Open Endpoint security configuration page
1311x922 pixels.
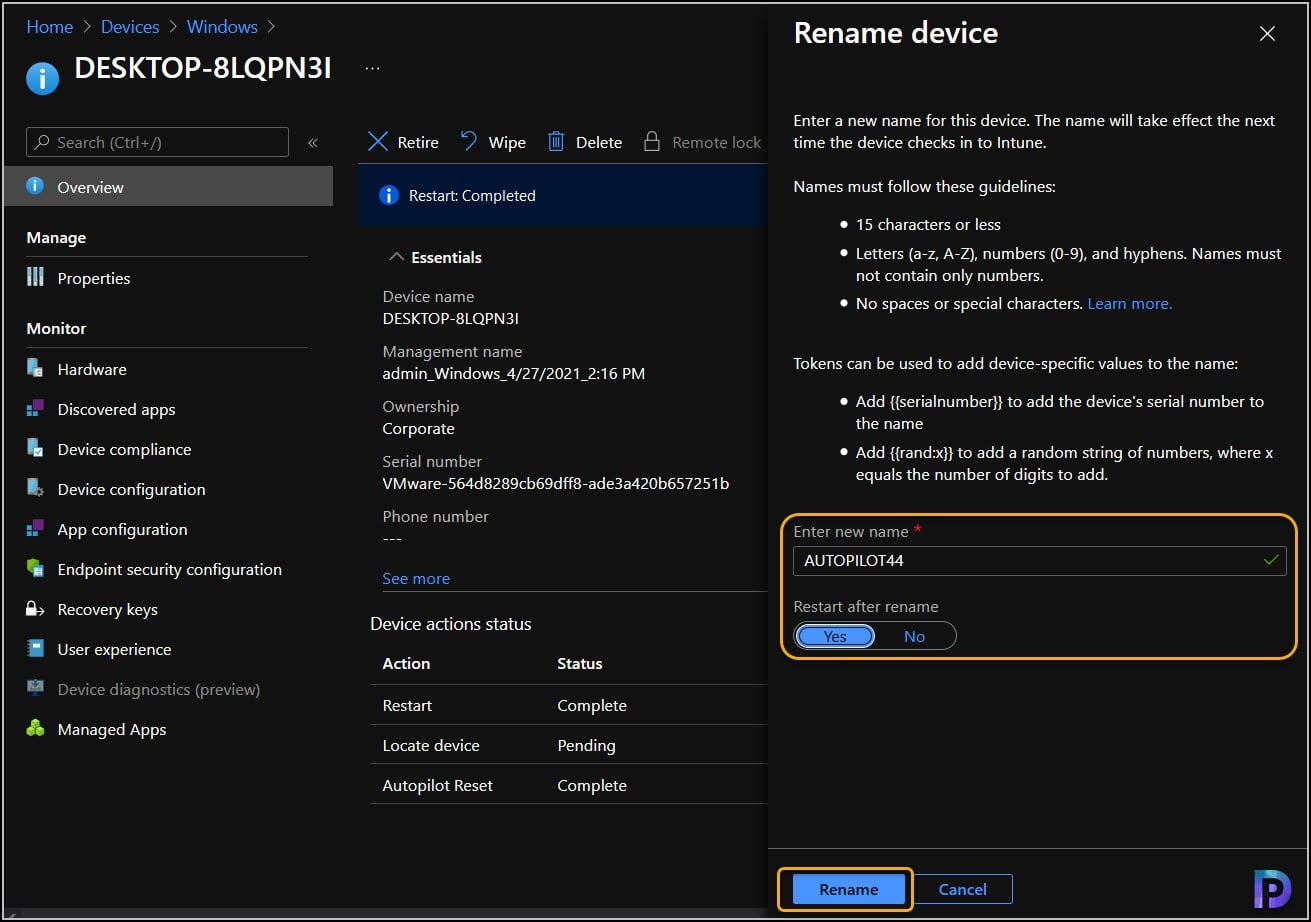click(168, 569)
